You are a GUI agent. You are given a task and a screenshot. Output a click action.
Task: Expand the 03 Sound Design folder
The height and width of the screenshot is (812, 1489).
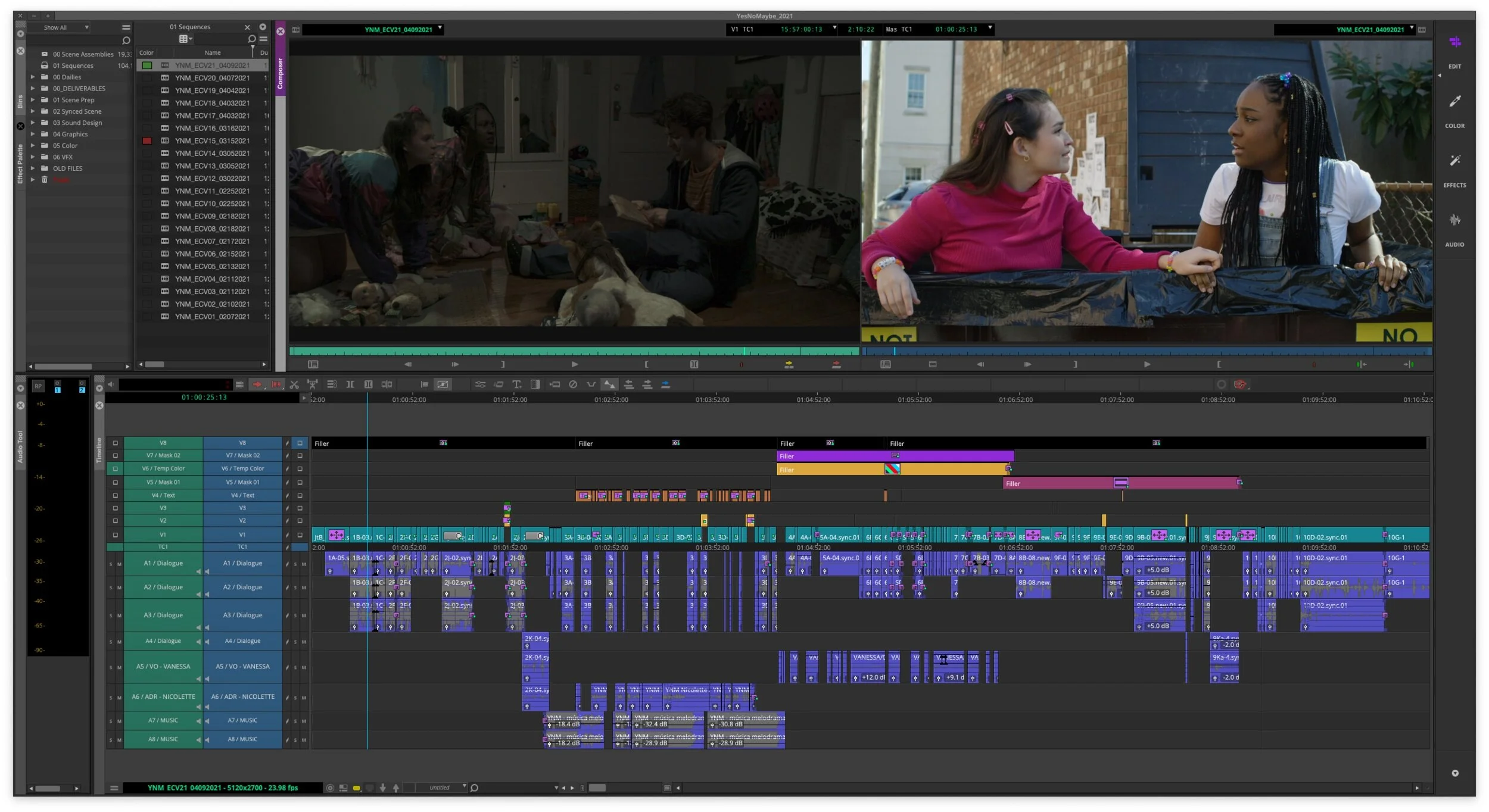33,123
